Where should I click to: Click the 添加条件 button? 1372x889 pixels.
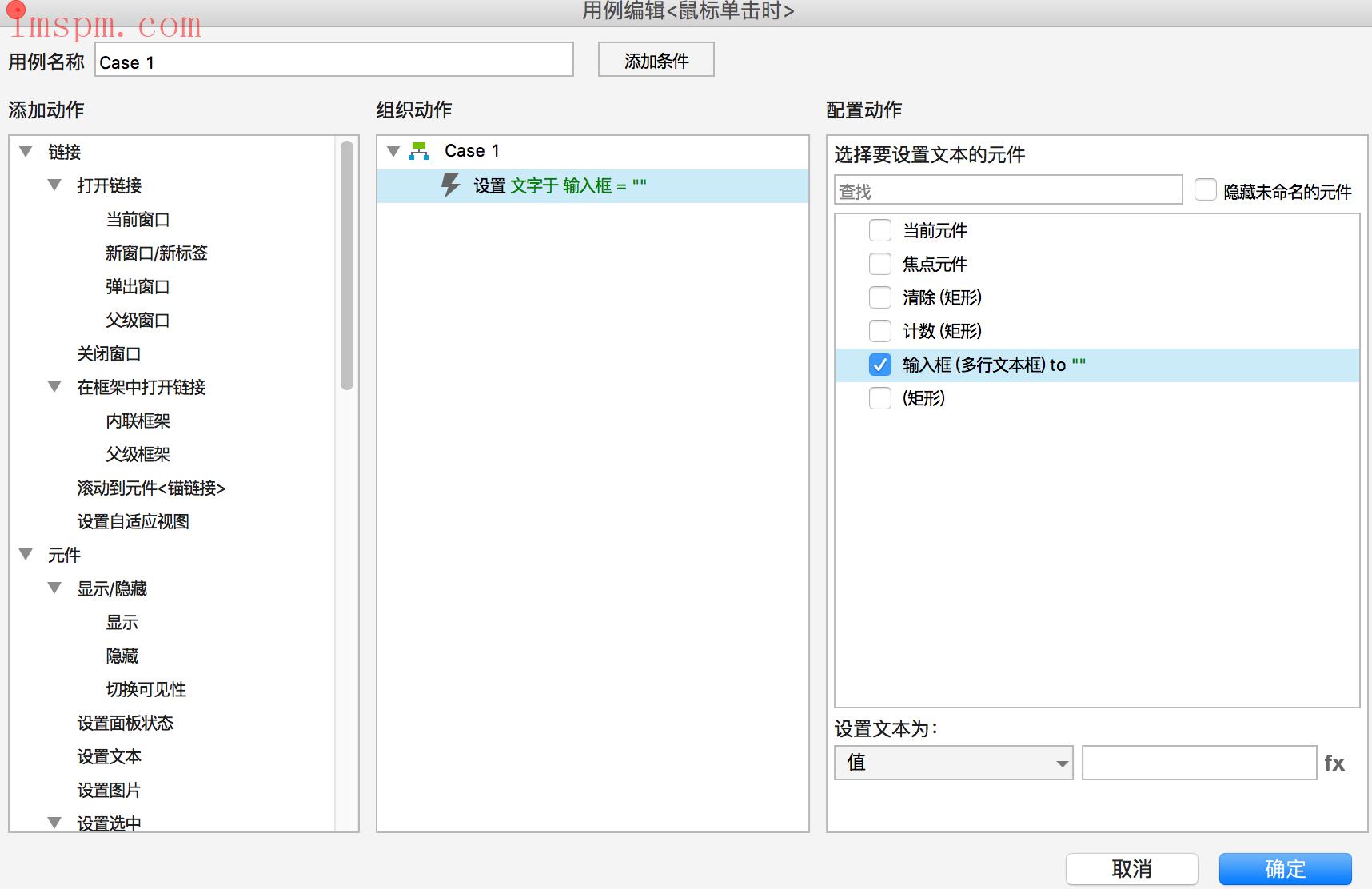pyautogui.click(x=656, y=60)
